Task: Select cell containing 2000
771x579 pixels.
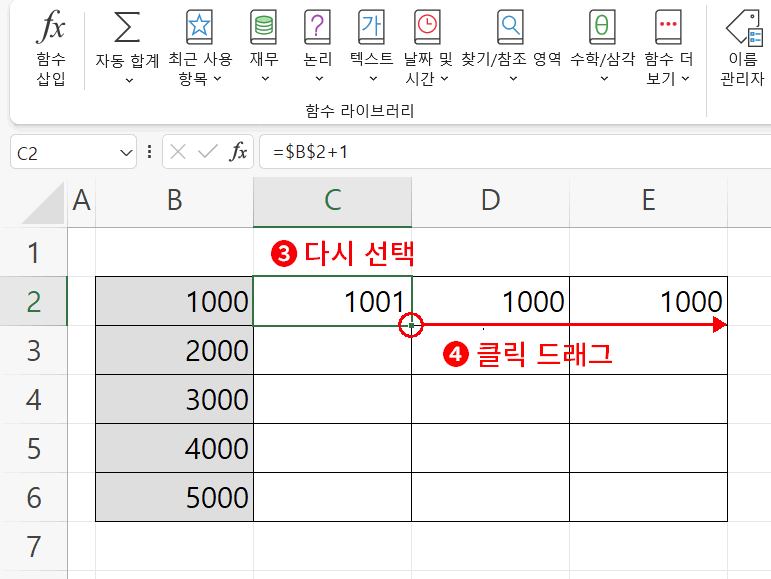Action: click(x=175, y=350)
